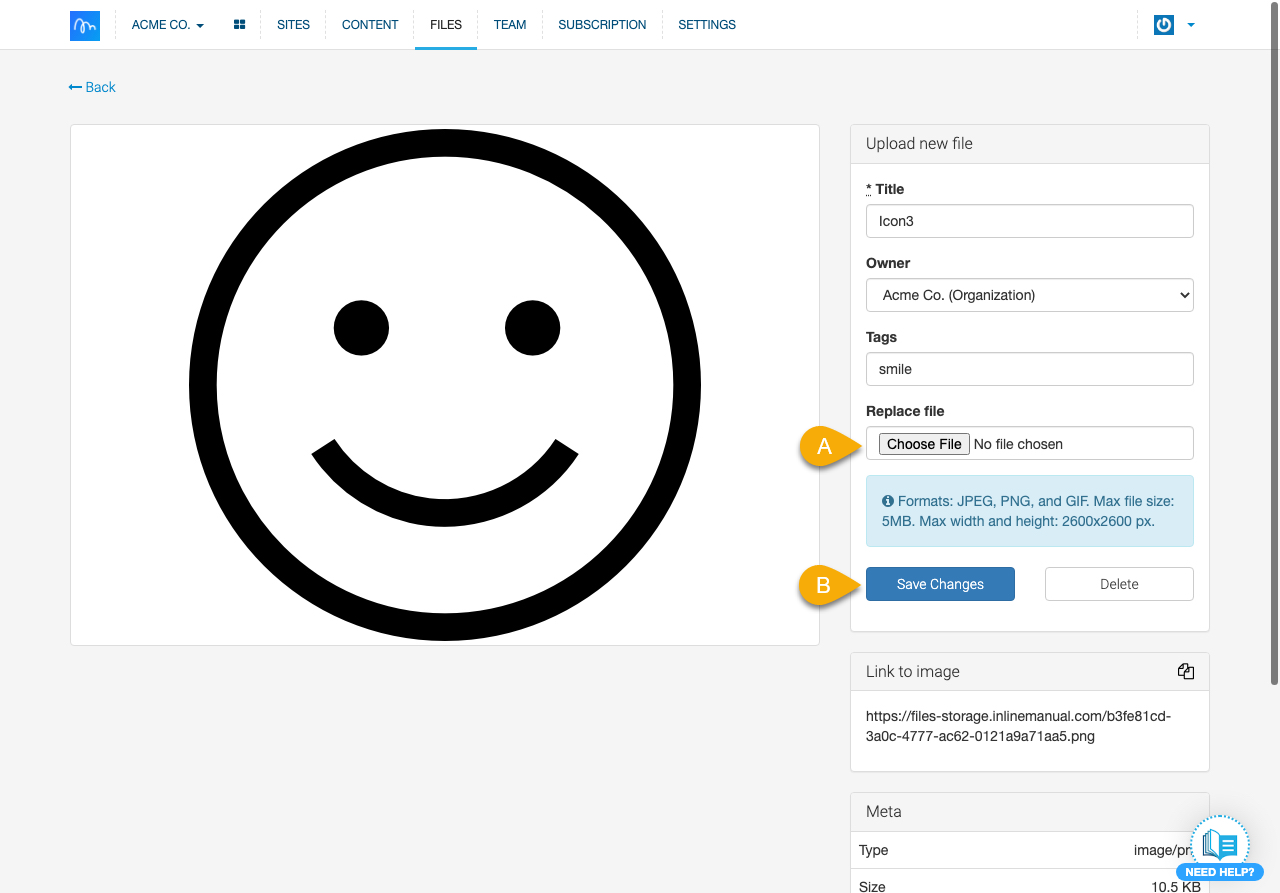This screenshot has height=893, width=1280.
Task: Click the Choose File button
Action: point(924,444)
